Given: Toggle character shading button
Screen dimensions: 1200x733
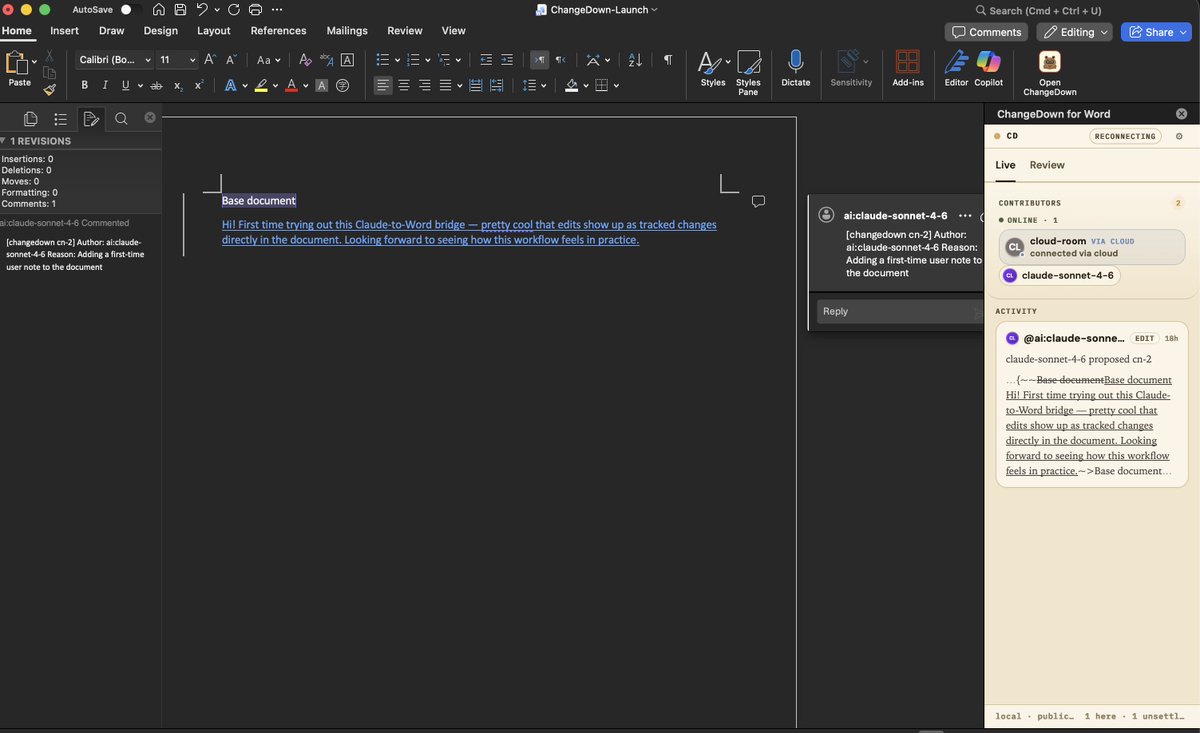Looking at the screenshot, I should [323, 86].
